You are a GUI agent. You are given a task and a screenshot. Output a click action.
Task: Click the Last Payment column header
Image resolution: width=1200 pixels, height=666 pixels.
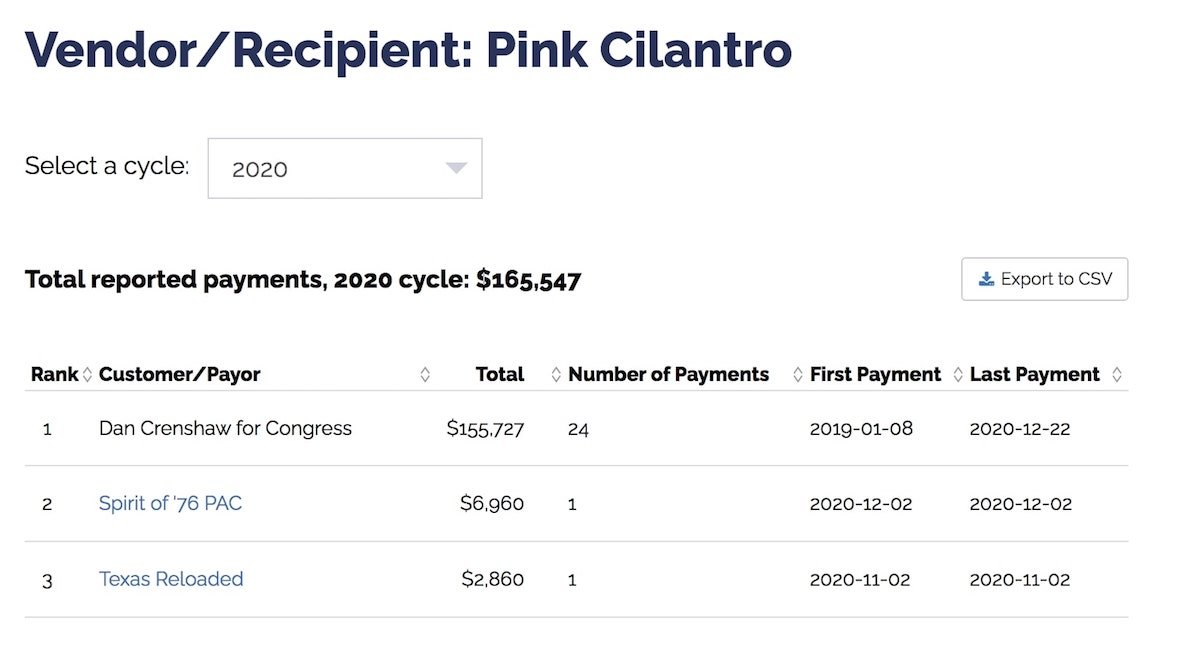(1035, 375)
